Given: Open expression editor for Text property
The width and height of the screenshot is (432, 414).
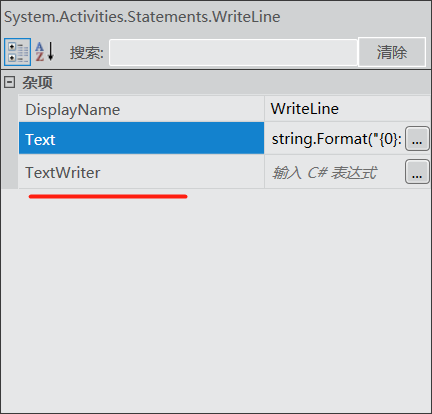Looking at the screenshot, I should point(417,139).
